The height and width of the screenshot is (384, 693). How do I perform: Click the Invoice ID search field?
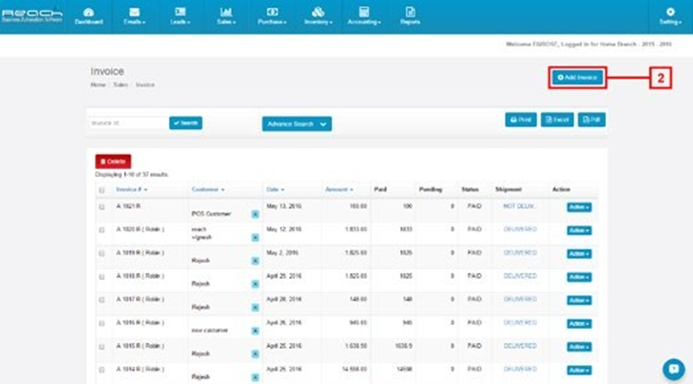[128, 123]
